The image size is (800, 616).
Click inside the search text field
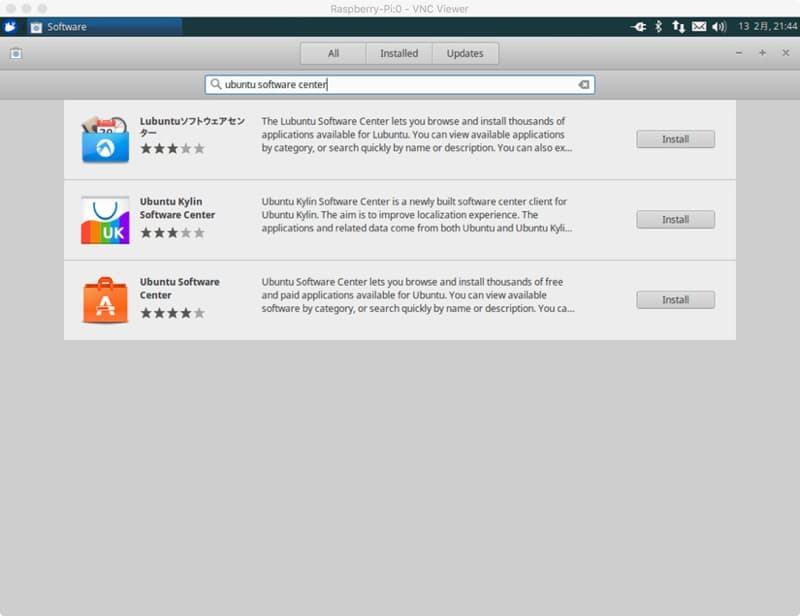click(399, 85)
